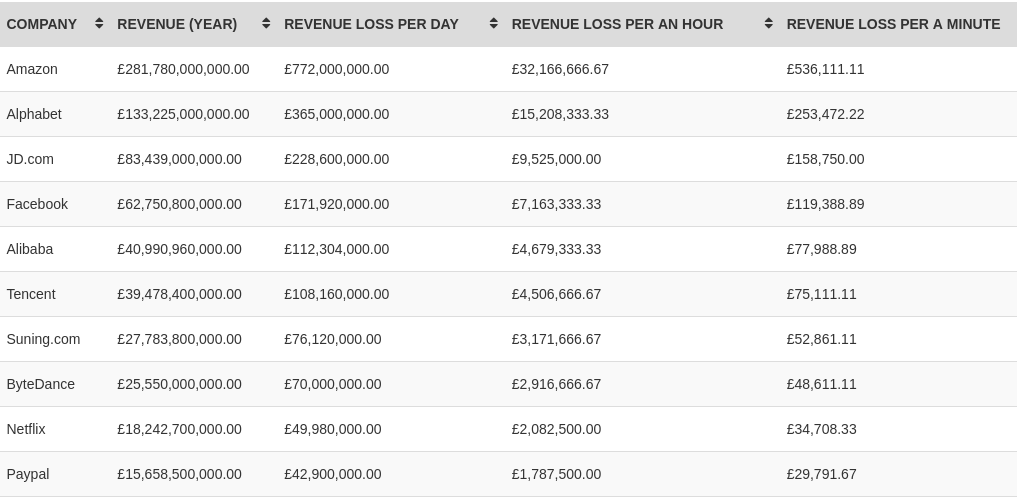Click the Revenue Loss Per Day header label
Screen dimensions: 1017x499
[371, 24]
